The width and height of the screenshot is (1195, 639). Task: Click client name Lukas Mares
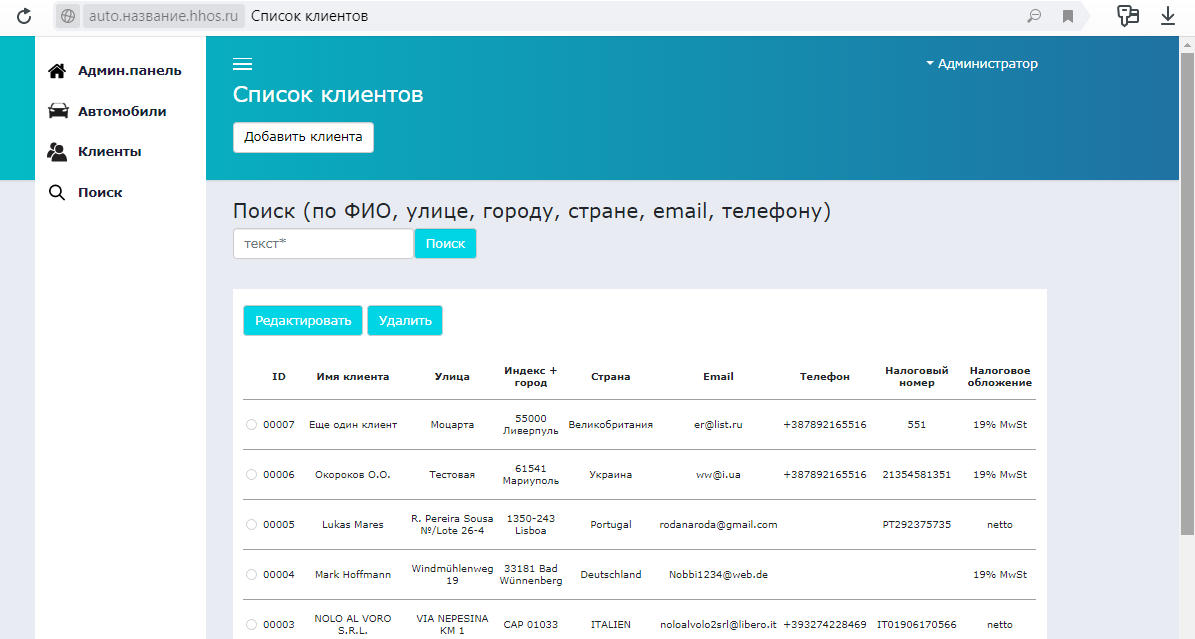click(353, 525)
